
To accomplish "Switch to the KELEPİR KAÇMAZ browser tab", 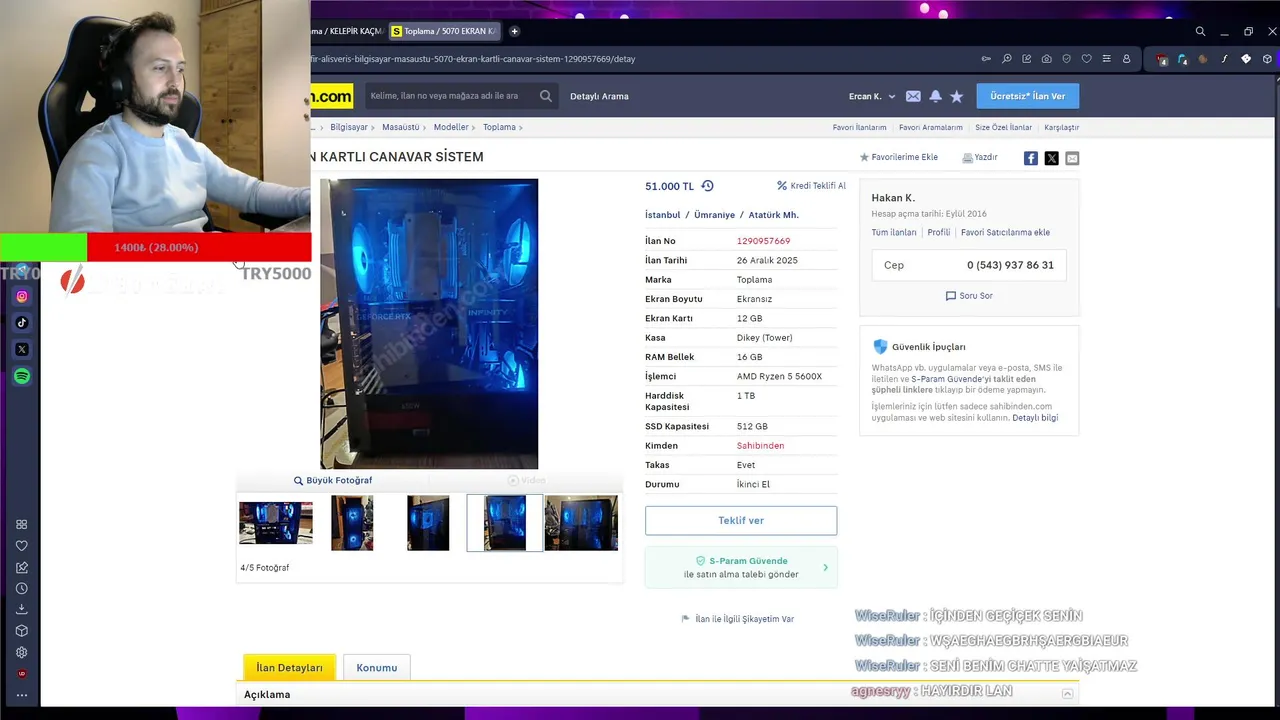I will (x=348, y=31).
